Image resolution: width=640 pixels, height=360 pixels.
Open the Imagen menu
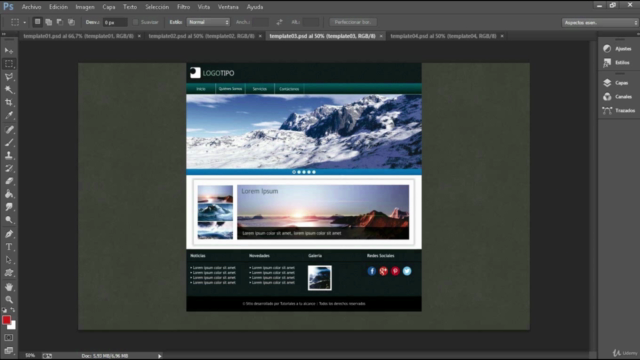pyautogui.click(x=85, y=7)
